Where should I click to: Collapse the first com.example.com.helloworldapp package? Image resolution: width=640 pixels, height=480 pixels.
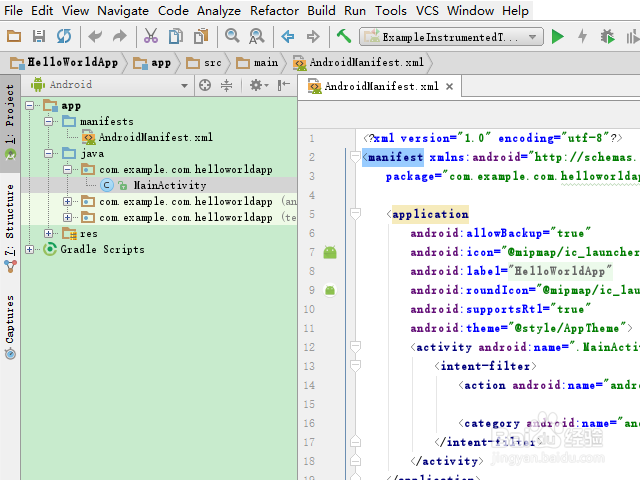tap(67, 169)
